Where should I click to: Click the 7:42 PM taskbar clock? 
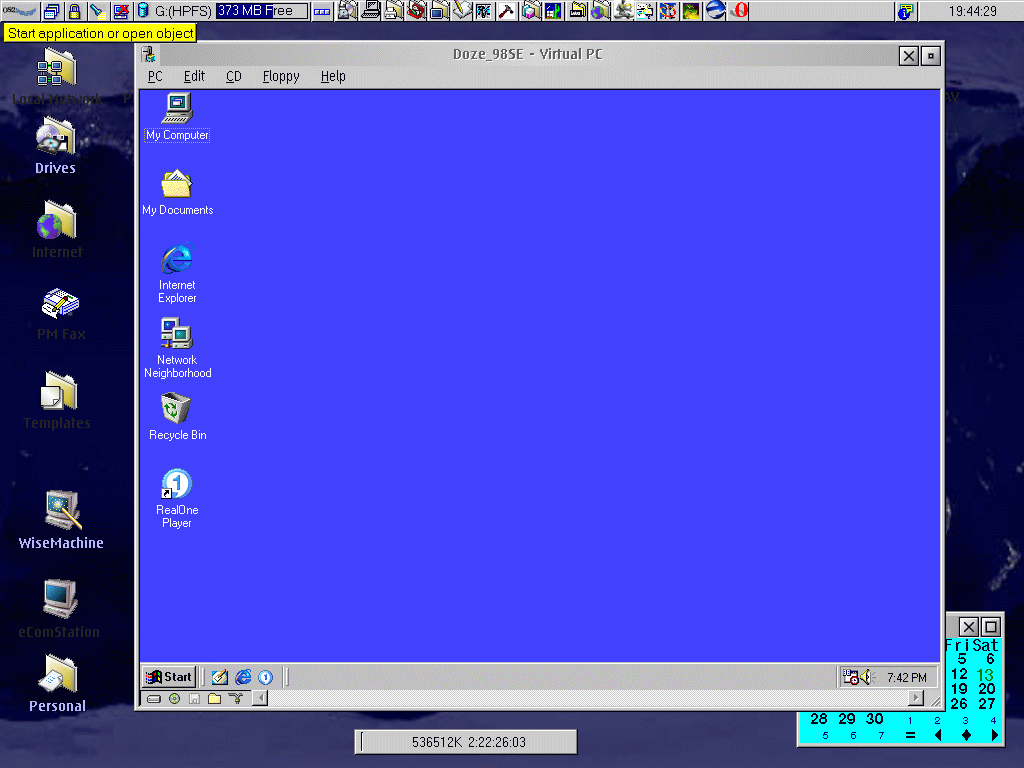point(906,678)
